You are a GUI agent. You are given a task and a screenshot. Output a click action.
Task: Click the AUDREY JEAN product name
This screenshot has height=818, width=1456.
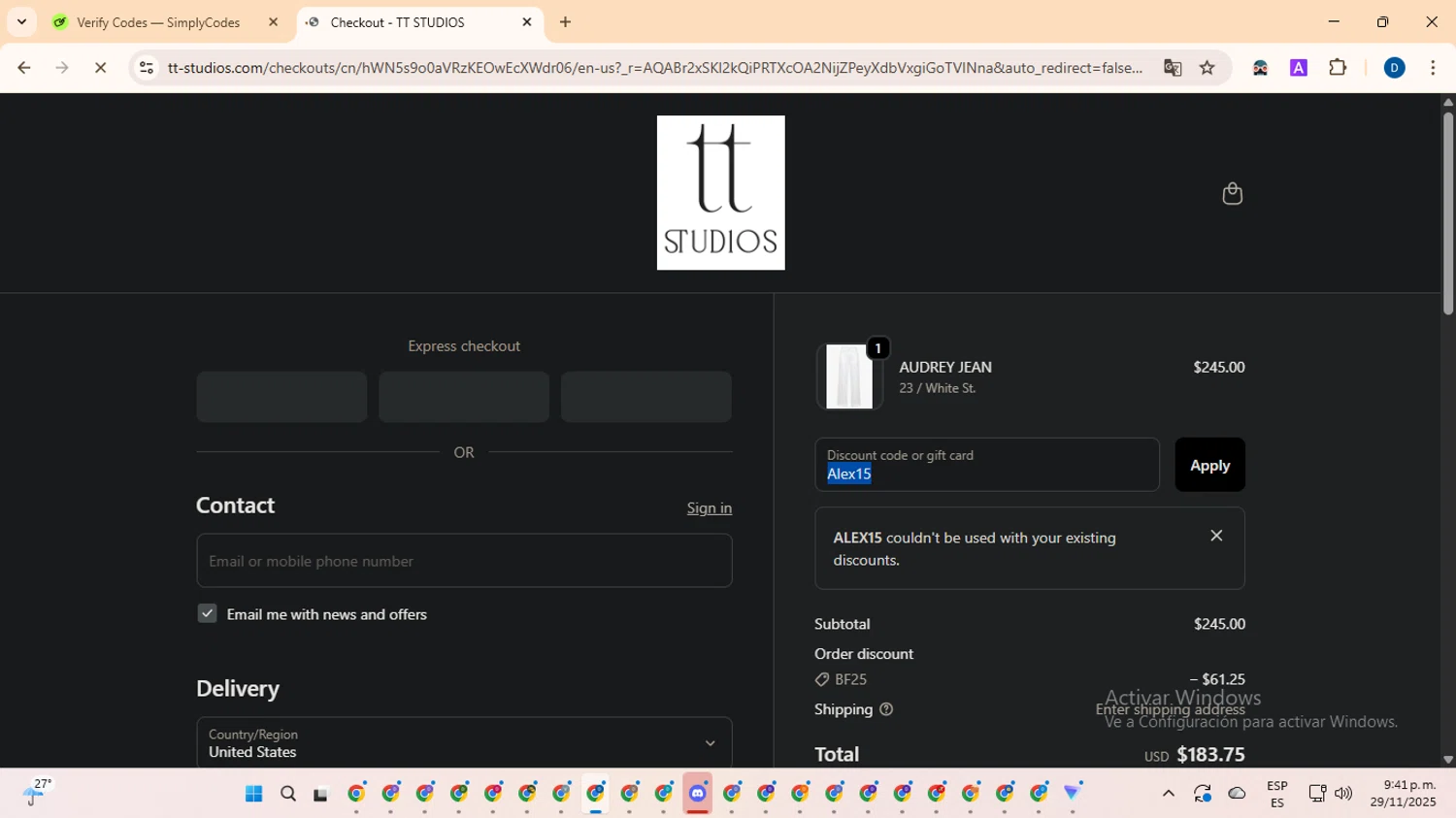coord(945,367)
